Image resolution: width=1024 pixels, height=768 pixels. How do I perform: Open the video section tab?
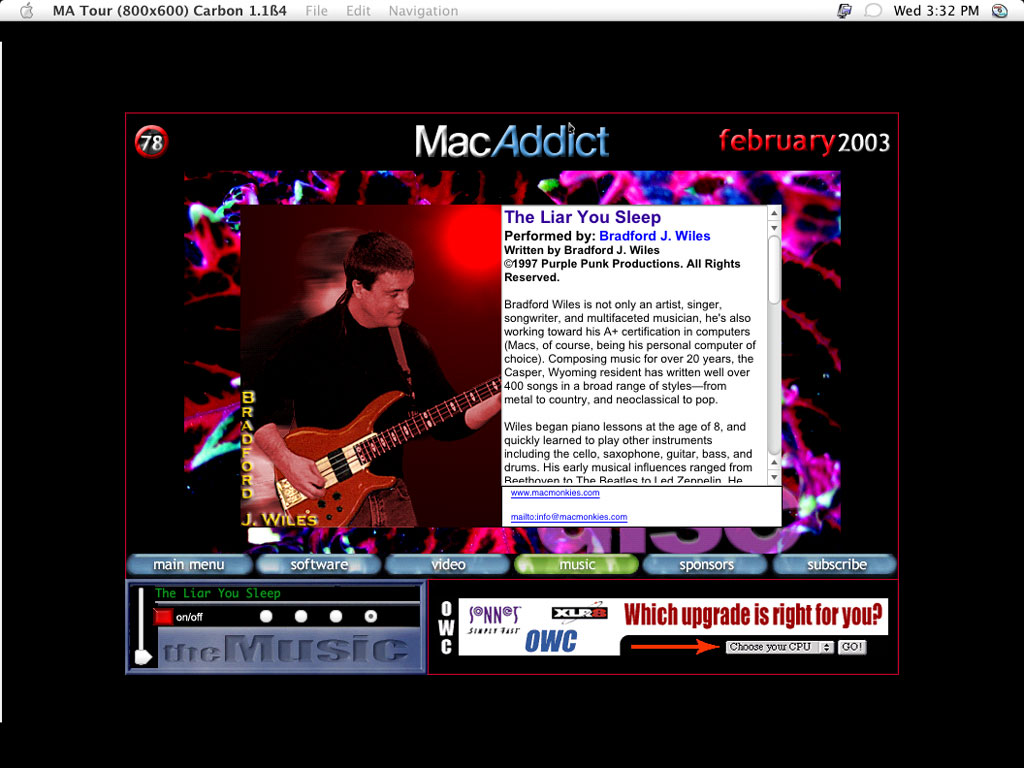pos(448,564)
